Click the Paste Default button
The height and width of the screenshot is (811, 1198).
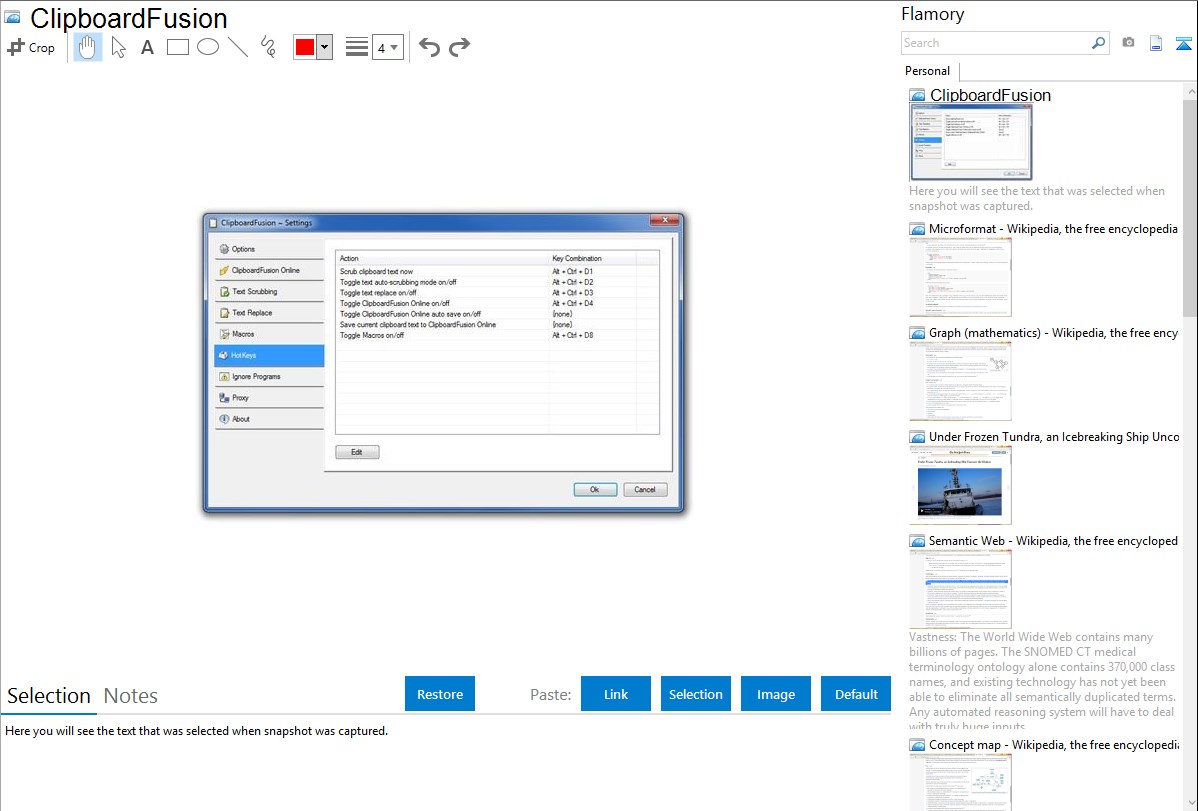(856, 694)
